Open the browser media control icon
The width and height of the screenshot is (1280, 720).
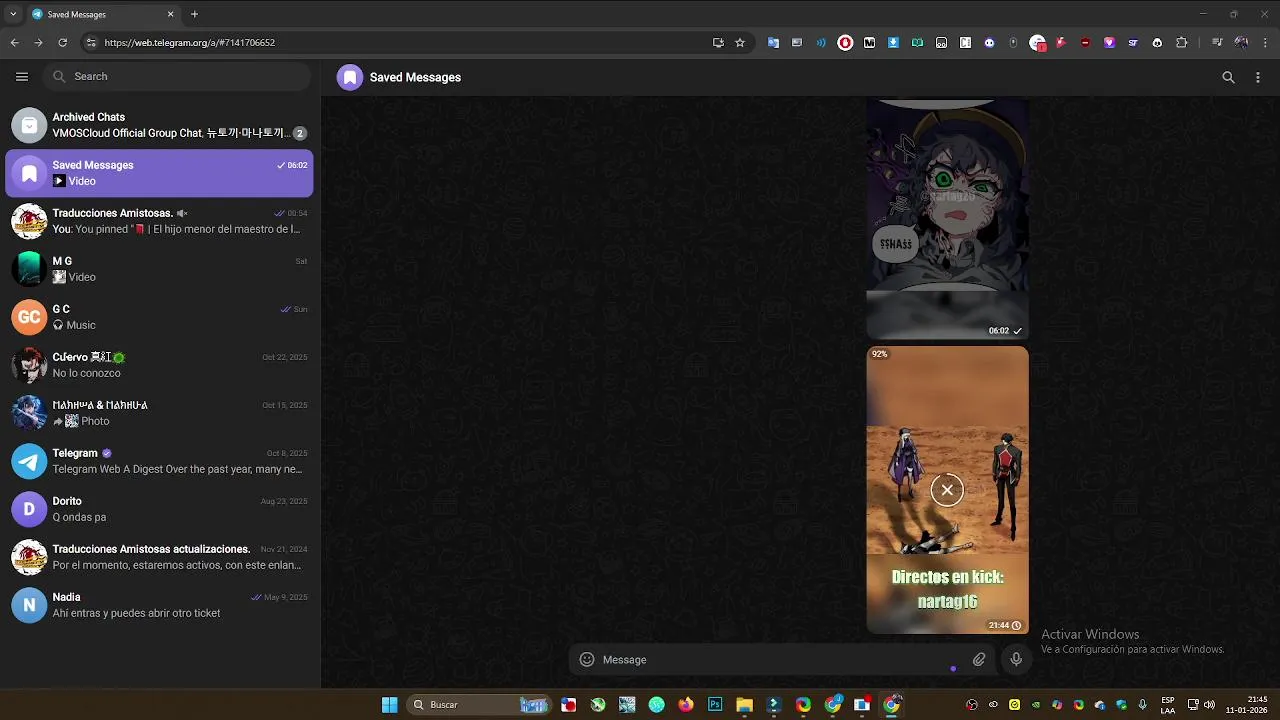(x=1217, y=43)
